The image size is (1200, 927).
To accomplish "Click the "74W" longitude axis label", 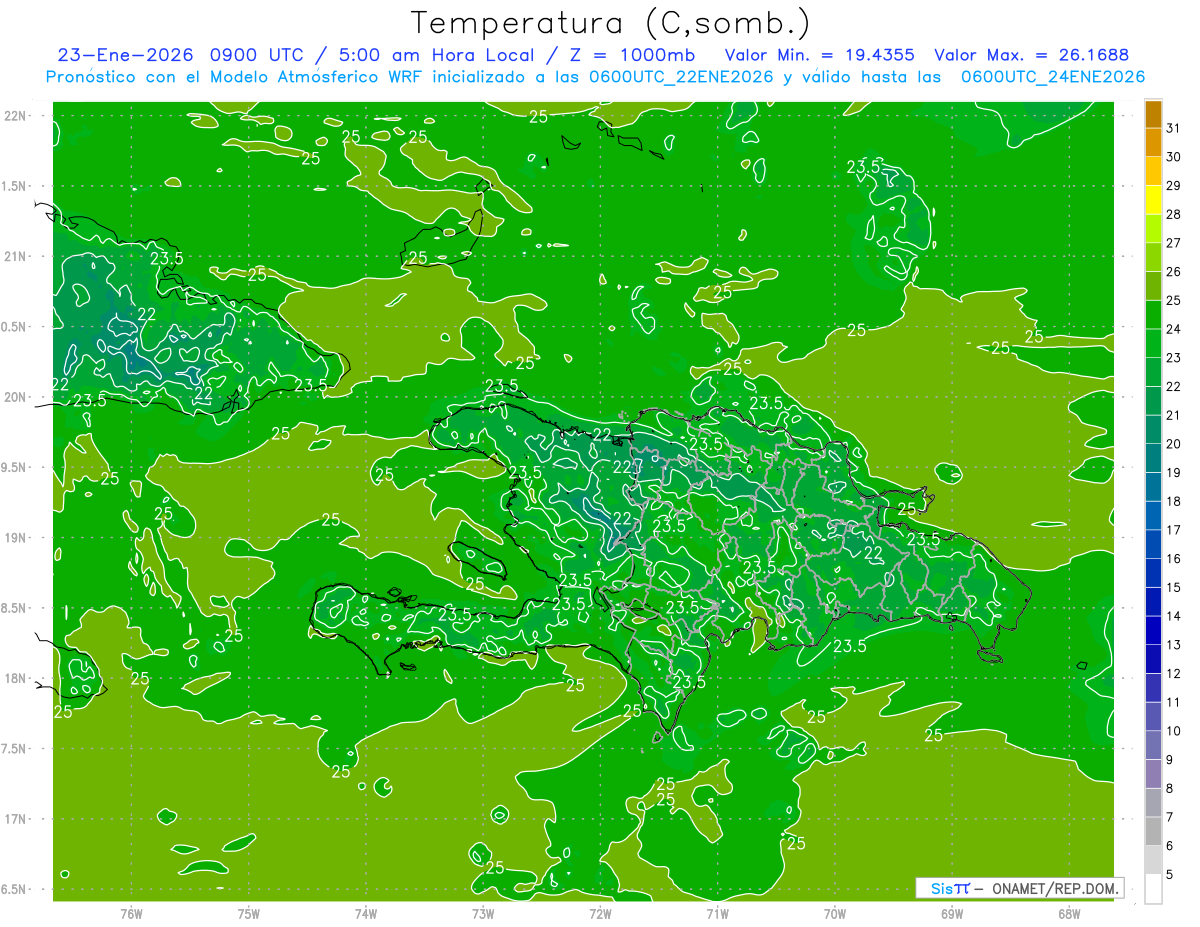I will [366, 913].
